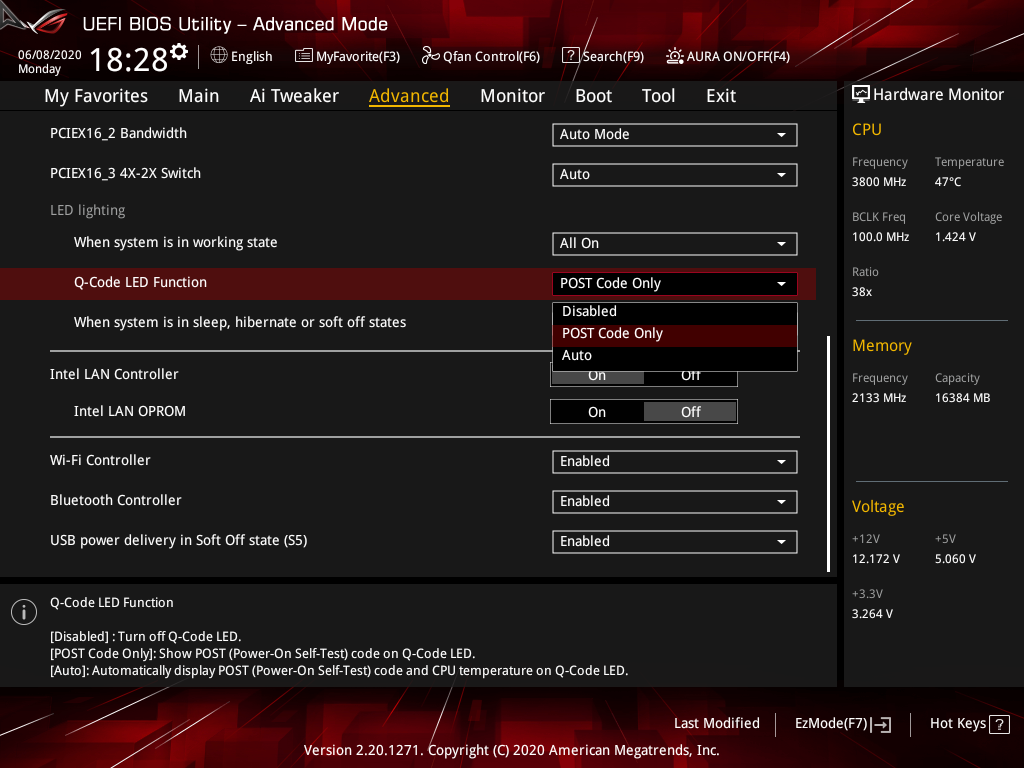Click the Hot Keys question mark icon
Screen dimensions: 1024x768
point(999,724)
